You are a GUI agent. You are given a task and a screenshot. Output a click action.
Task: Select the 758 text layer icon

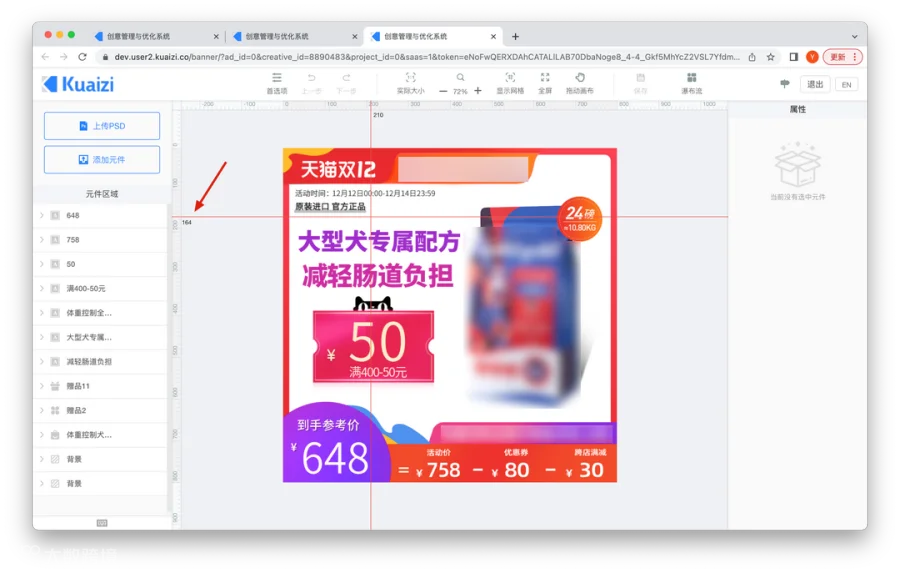(x=55, y=239)
